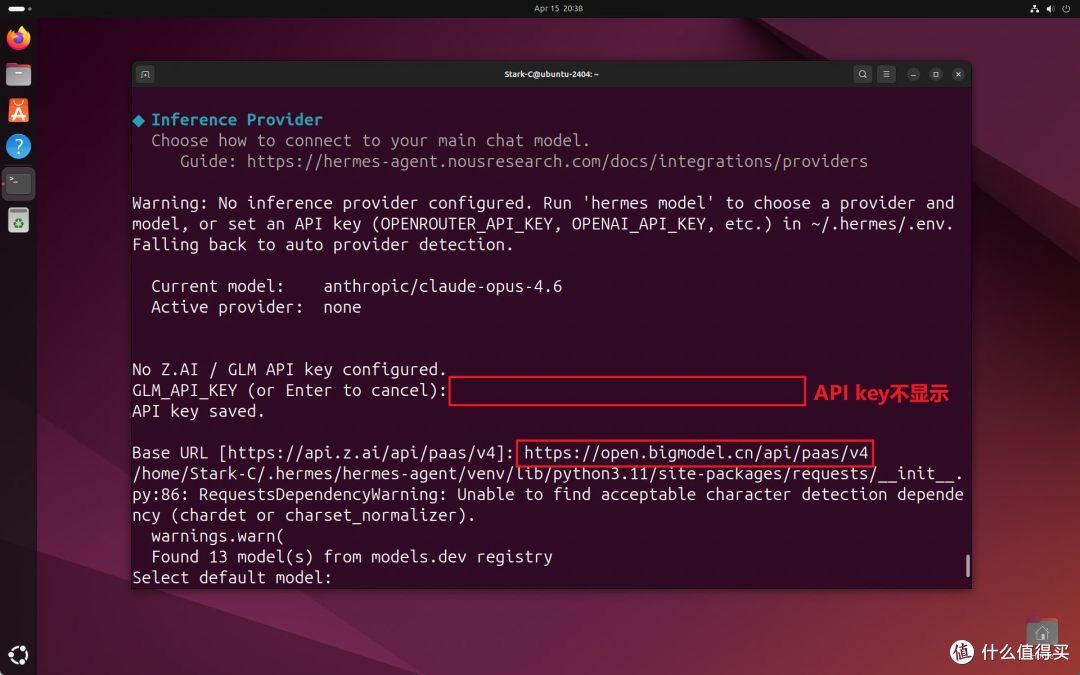1080x675 pixels.
Task: Click the 'Select default model:' prompt
Action: [232, 577]
